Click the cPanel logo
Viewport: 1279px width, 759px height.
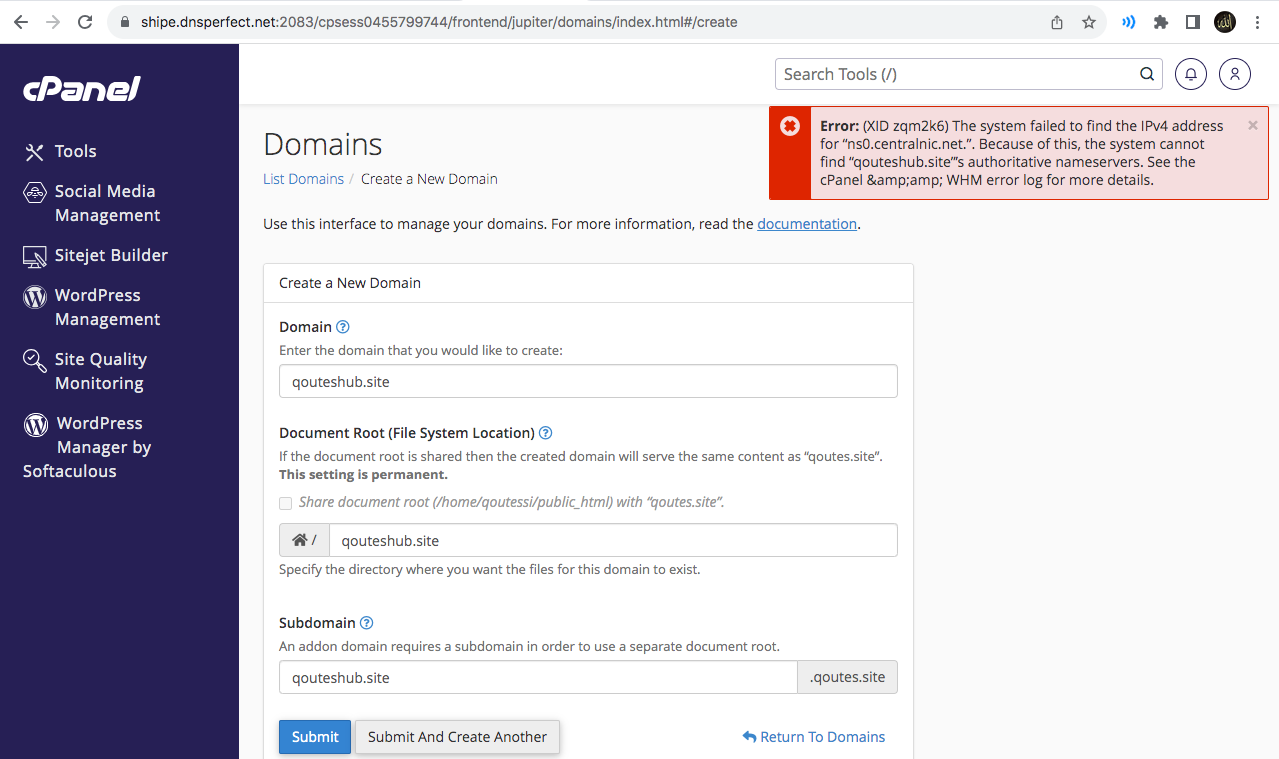pyautogui.click(x=82, y=89)
